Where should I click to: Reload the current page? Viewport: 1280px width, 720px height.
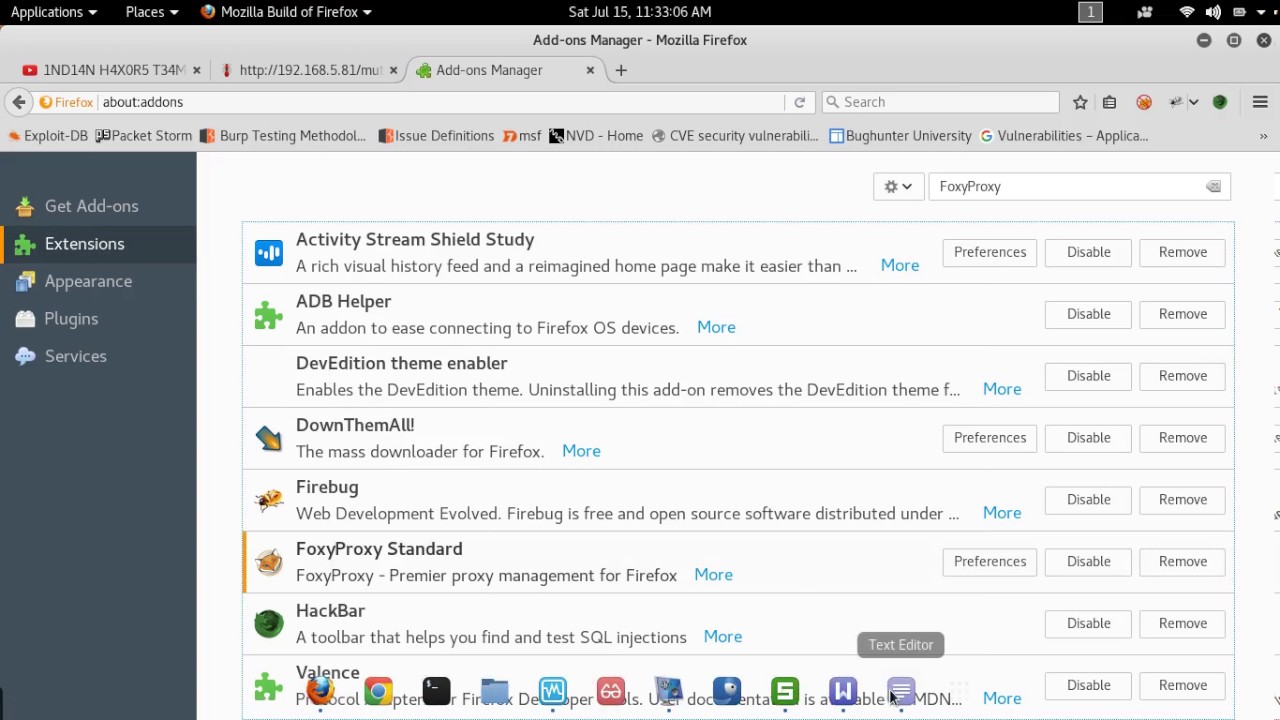point(799,102)
